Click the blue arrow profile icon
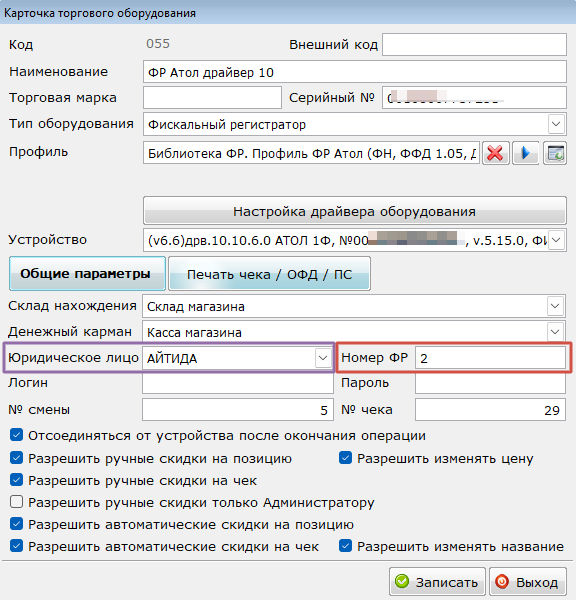This screenshot has height=600, width=576. pyautogui.click(x=526, y=153)
